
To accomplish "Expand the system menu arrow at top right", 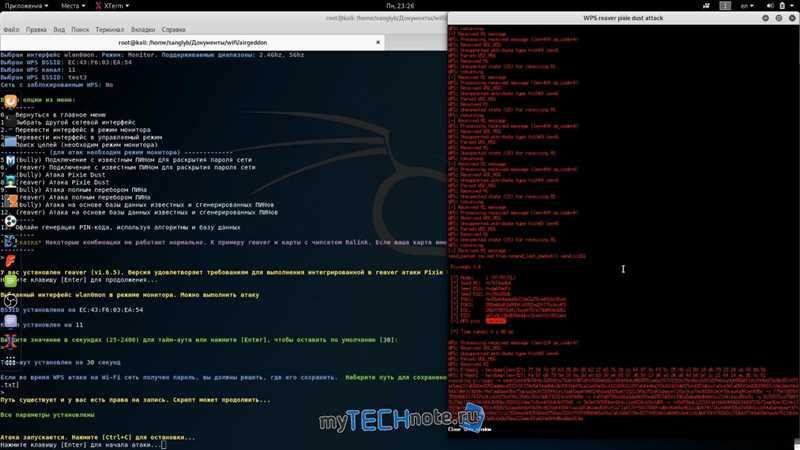I will tap(794, 6).
